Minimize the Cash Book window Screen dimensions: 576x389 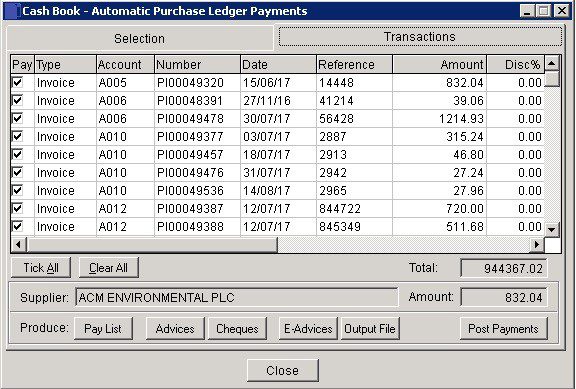point(527,11)
